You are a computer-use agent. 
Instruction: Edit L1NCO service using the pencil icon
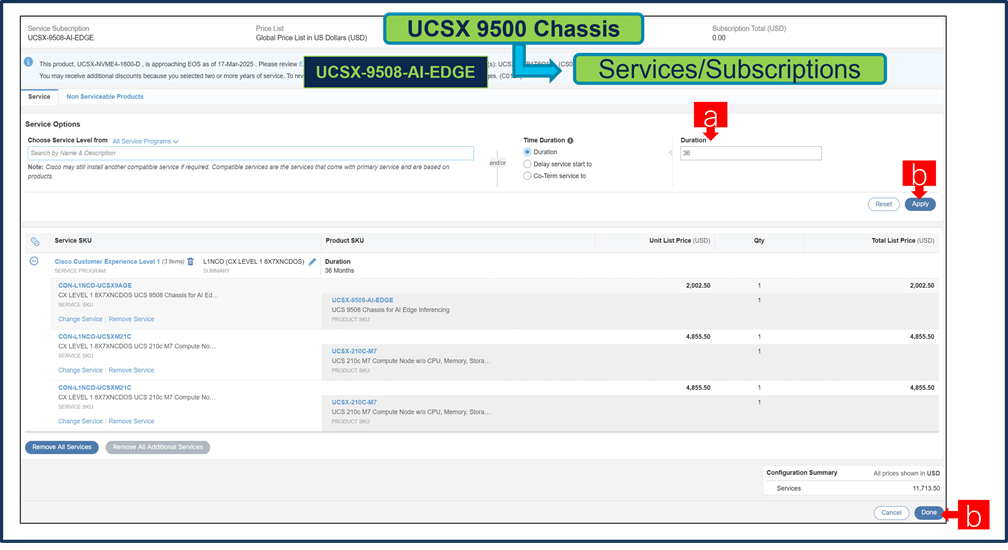312,262
